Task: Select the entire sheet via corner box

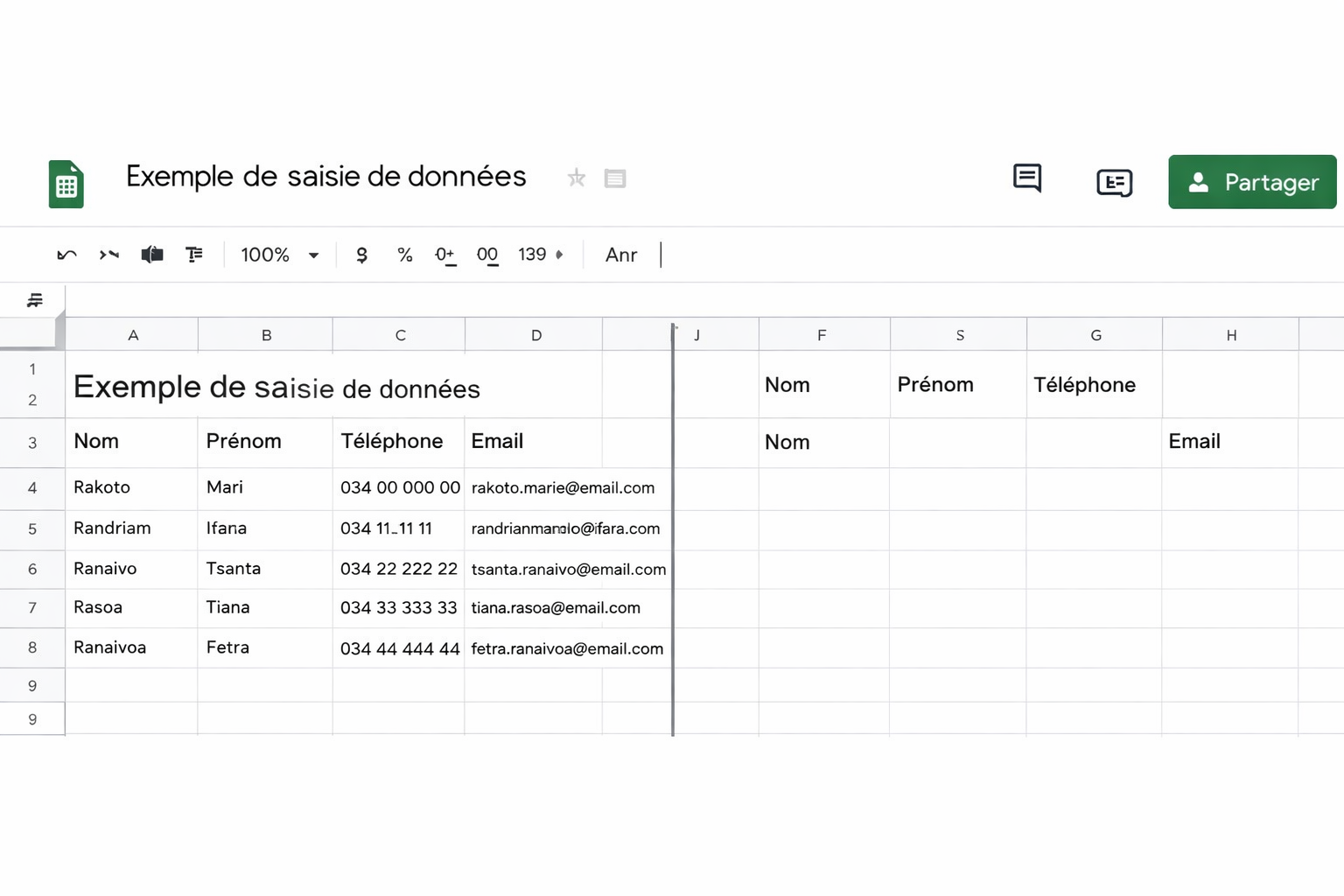Action: [x=32, y=333]
